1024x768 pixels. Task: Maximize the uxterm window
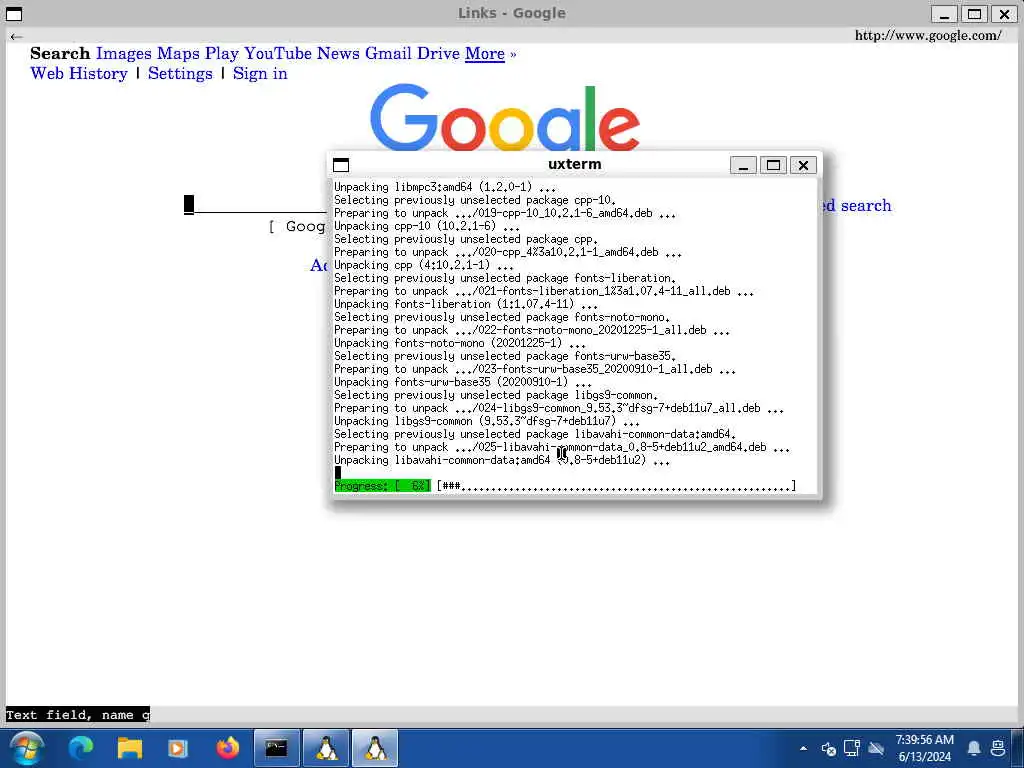point(773,165)
